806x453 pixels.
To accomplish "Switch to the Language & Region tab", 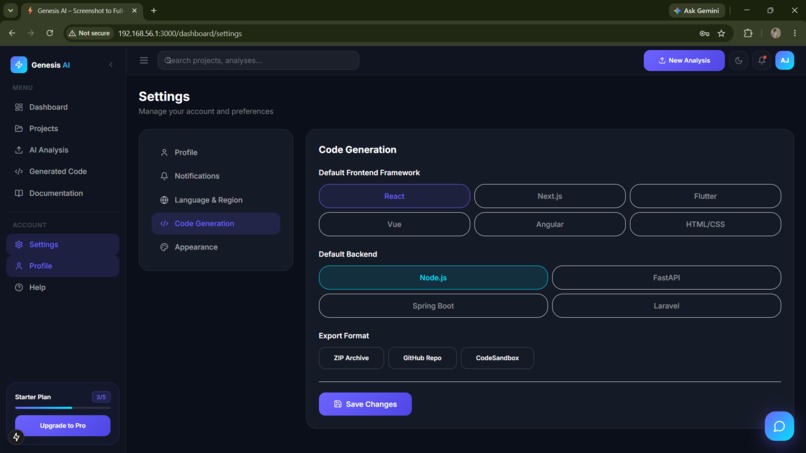I will tap(216, 200).
